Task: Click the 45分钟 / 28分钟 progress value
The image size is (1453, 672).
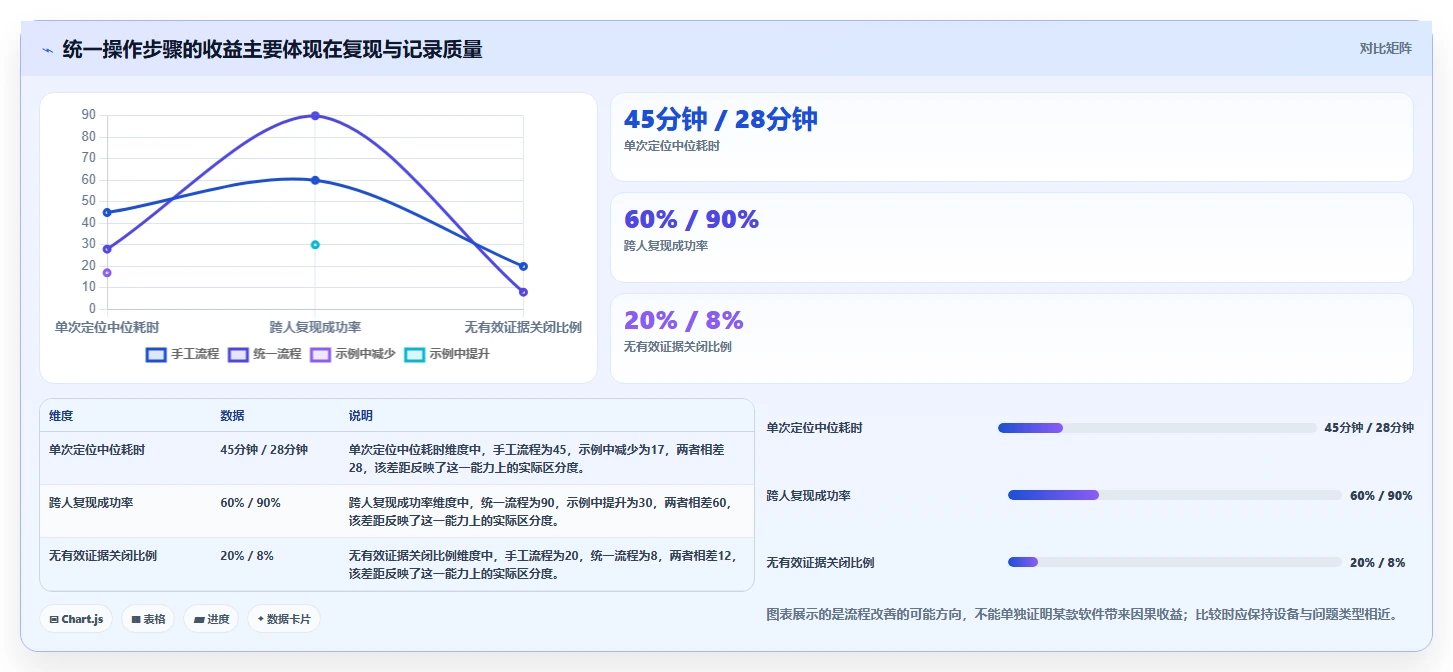Action: pyautogui.click(x=1369, y=428)
